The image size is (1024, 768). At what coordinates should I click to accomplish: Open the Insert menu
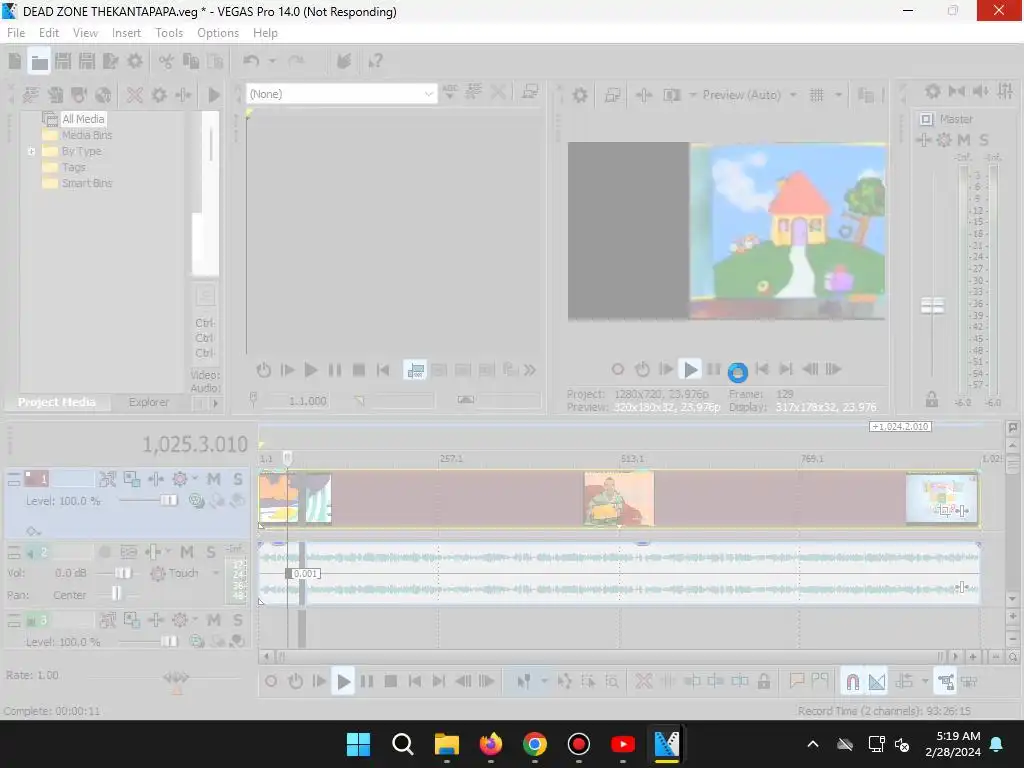[126, 33]
